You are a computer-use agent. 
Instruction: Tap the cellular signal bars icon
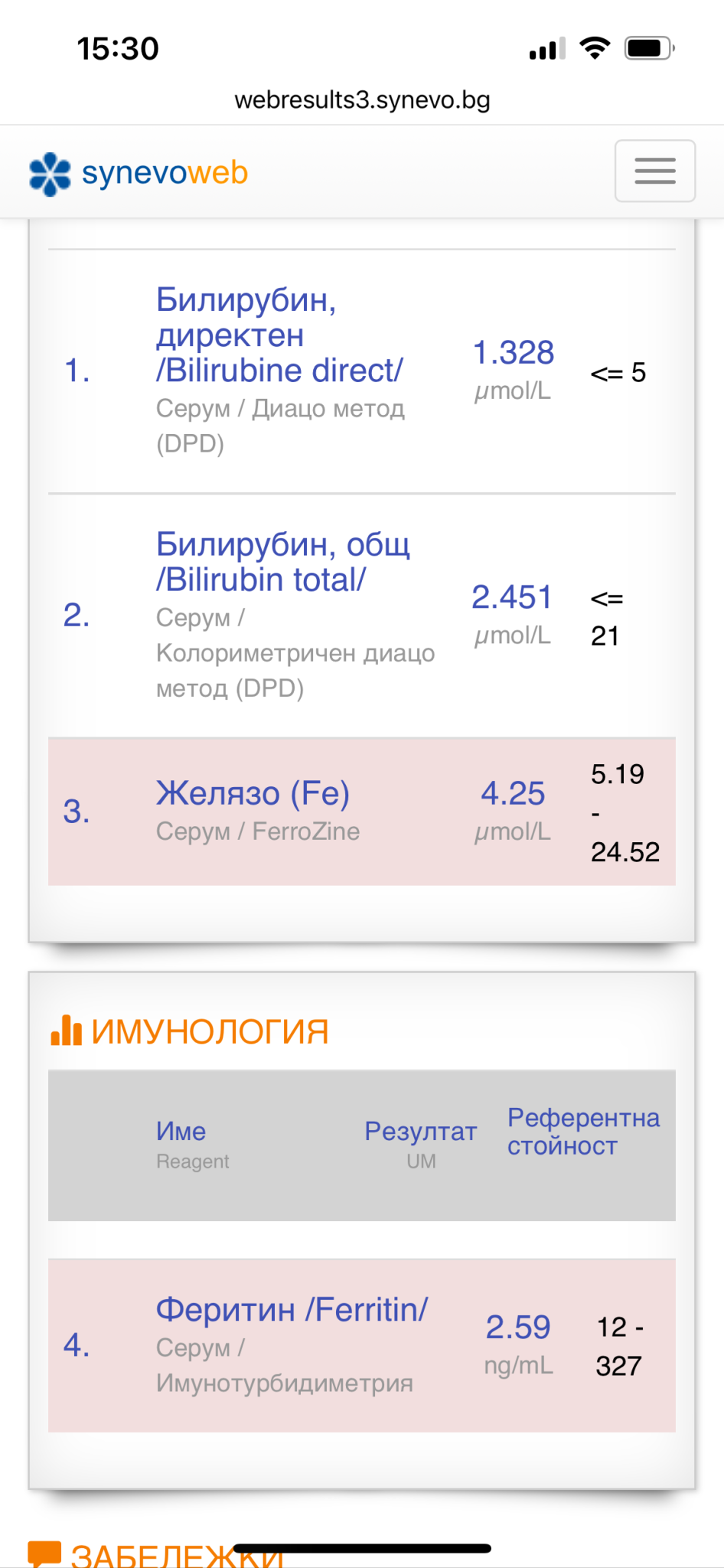[x=546, y=49]
